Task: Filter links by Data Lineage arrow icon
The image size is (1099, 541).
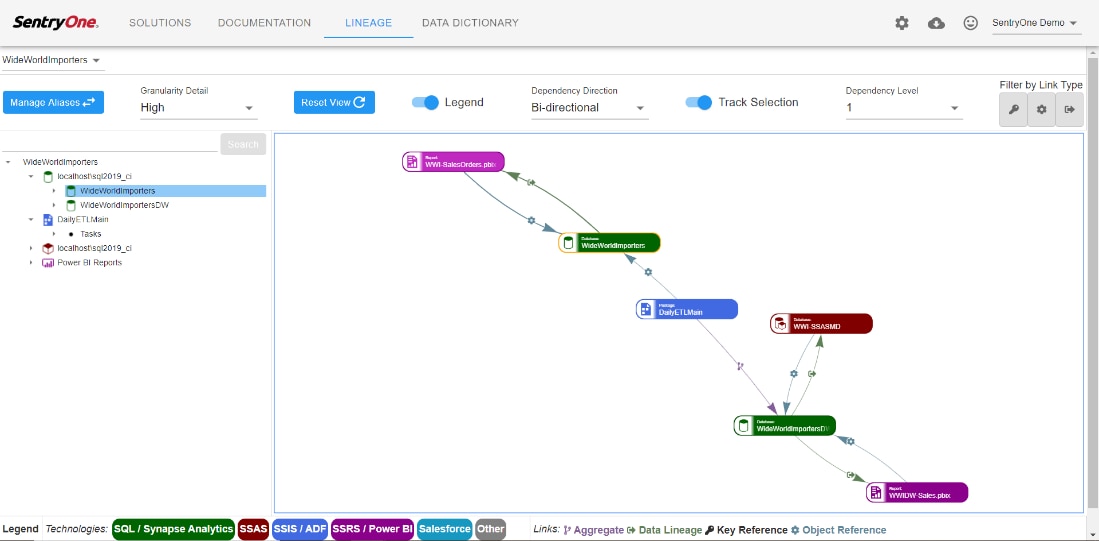Action: (1069, 109)
